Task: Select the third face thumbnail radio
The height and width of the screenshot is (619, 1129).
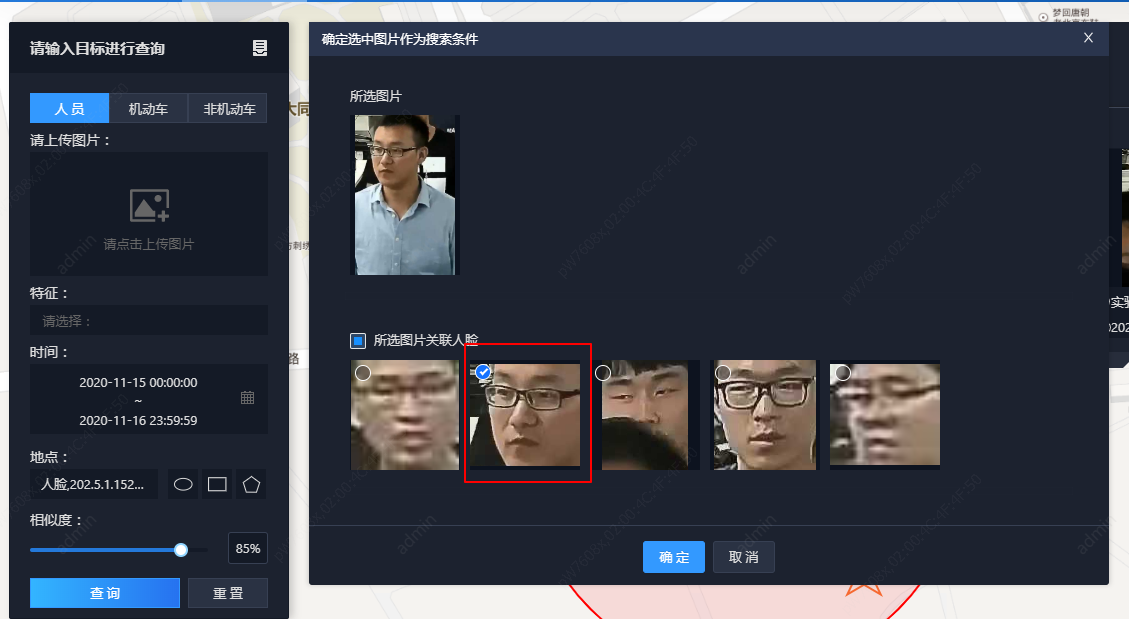Action: [x=603, y=373]
